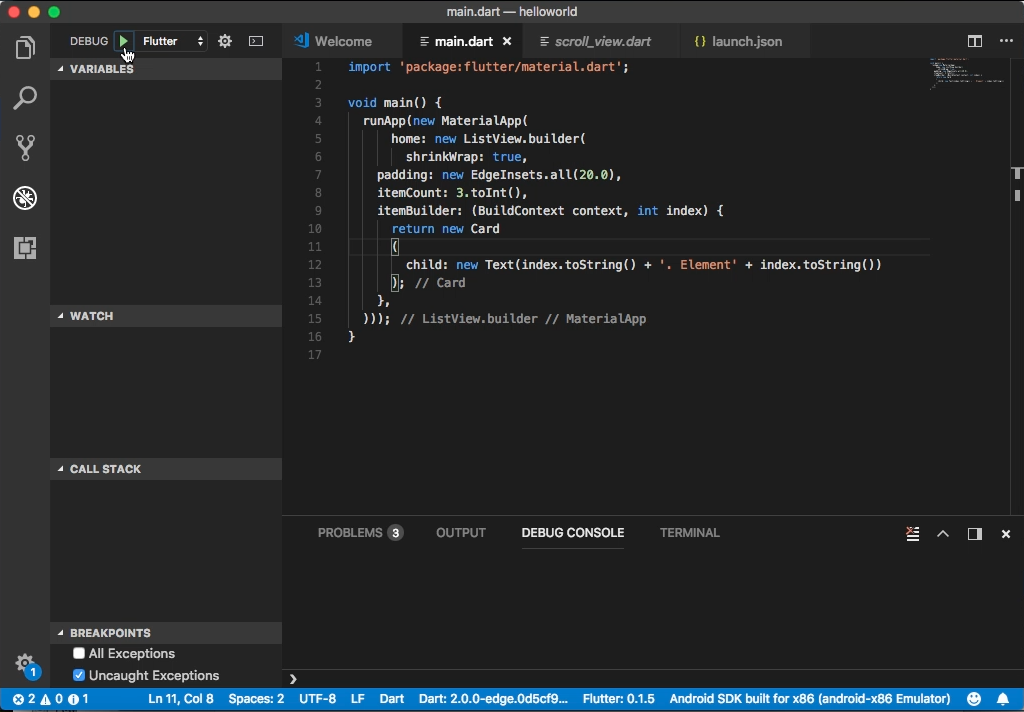1024x712 pixels.
Task: Click 'void main()' on line 3
Action: pyautogui.click(x=387, y=103)
